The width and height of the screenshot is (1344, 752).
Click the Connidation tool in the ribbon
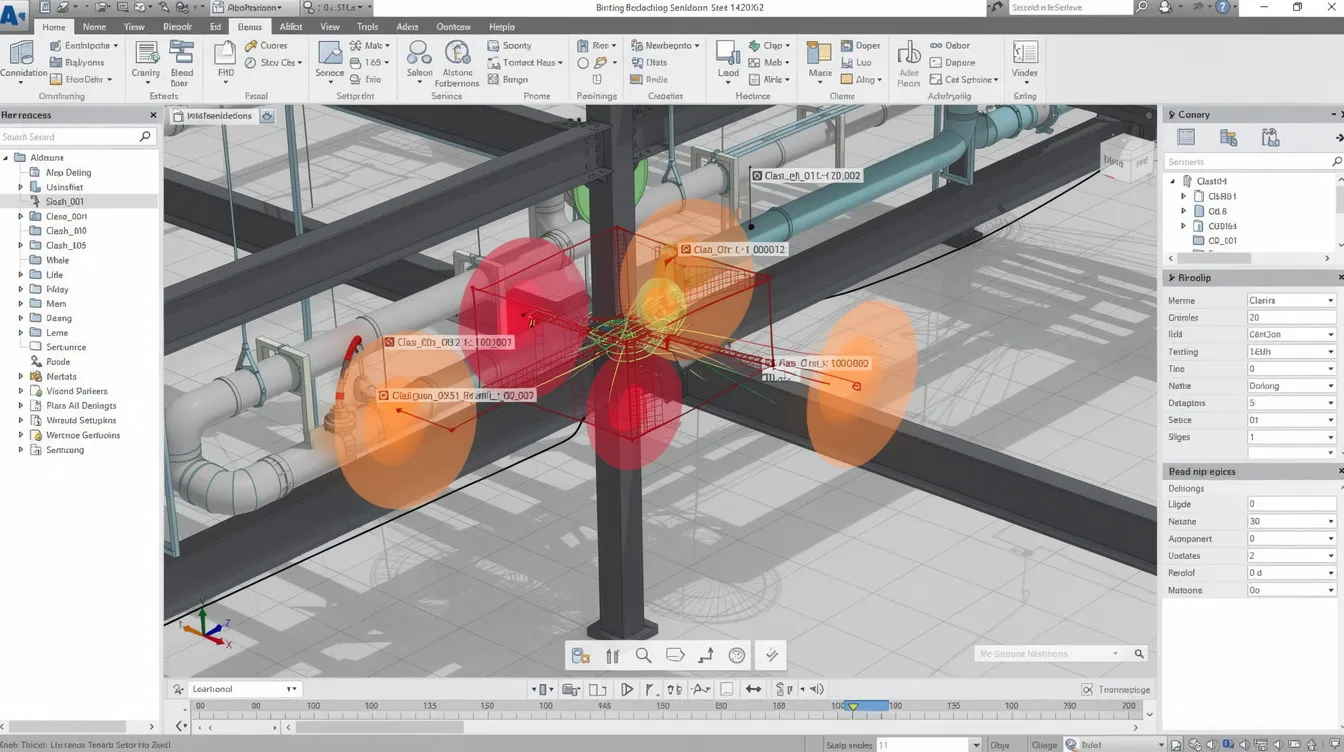point(24,60)
